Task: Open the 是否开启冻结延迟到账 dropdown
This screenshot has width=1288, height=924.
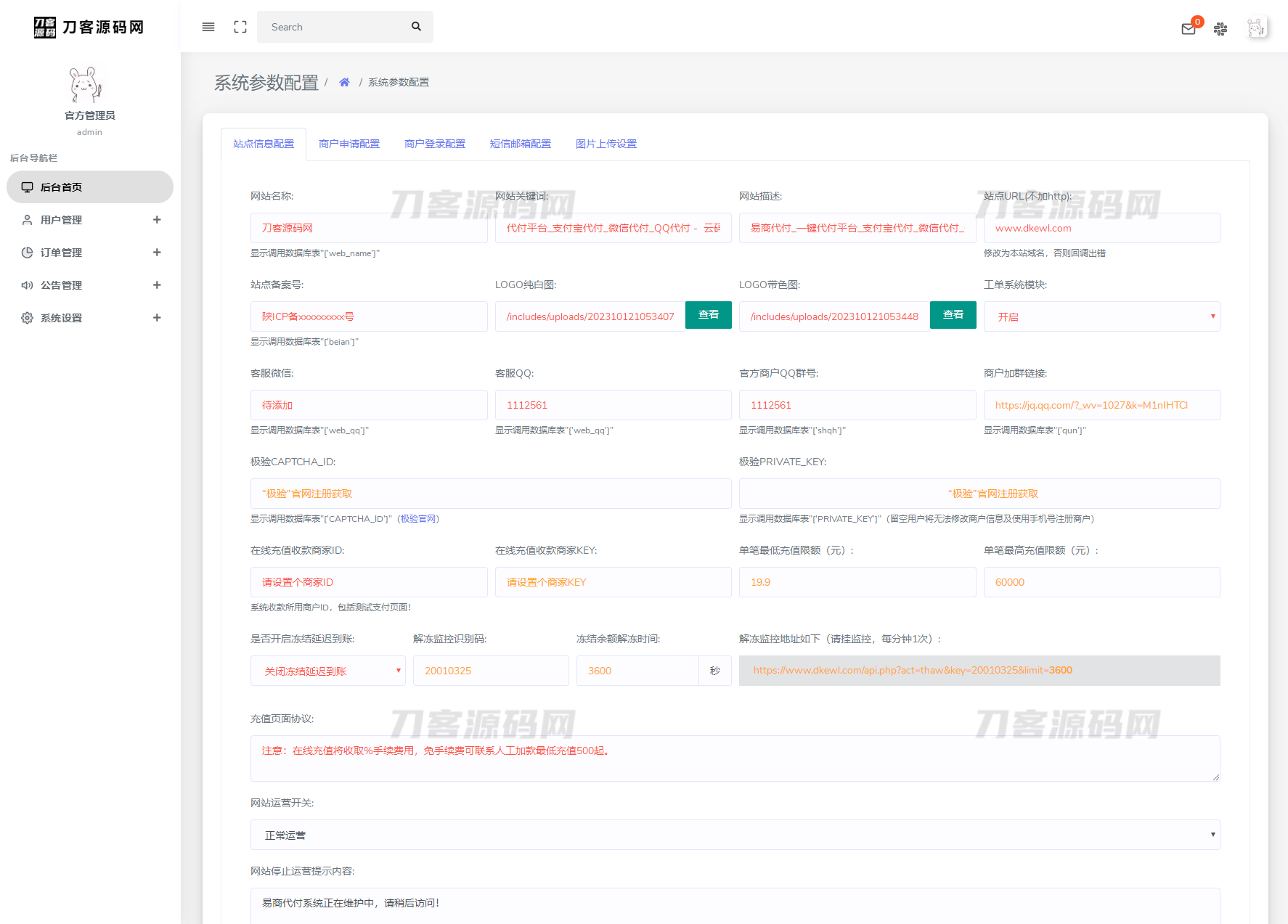Action: (x=327, y=671)
